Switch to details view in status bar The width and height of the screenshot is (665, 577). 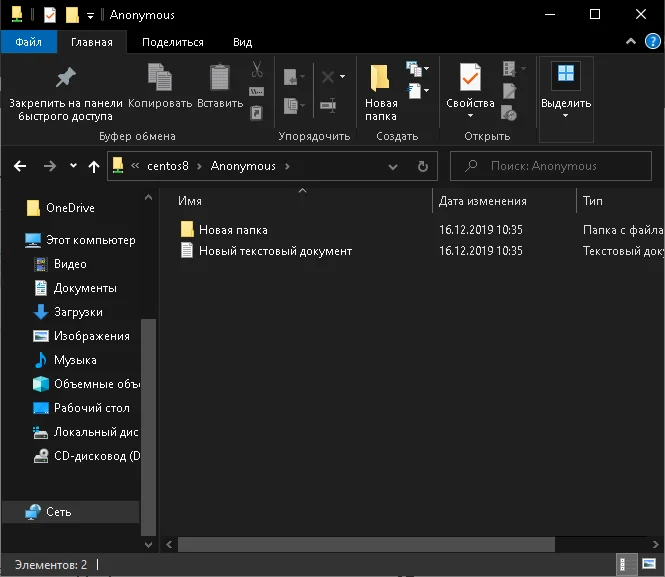(x=625, y=565)
